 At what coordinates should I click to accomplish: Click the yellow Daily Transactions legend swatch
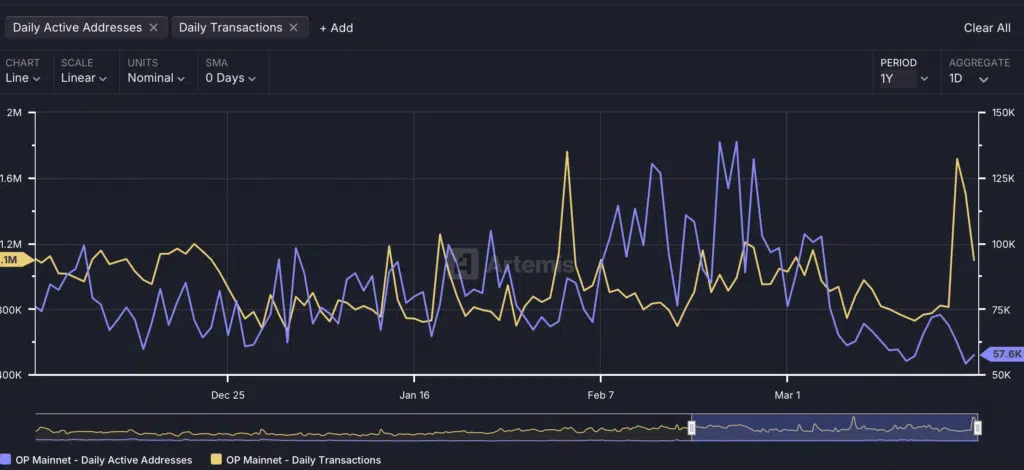[216, 460]
